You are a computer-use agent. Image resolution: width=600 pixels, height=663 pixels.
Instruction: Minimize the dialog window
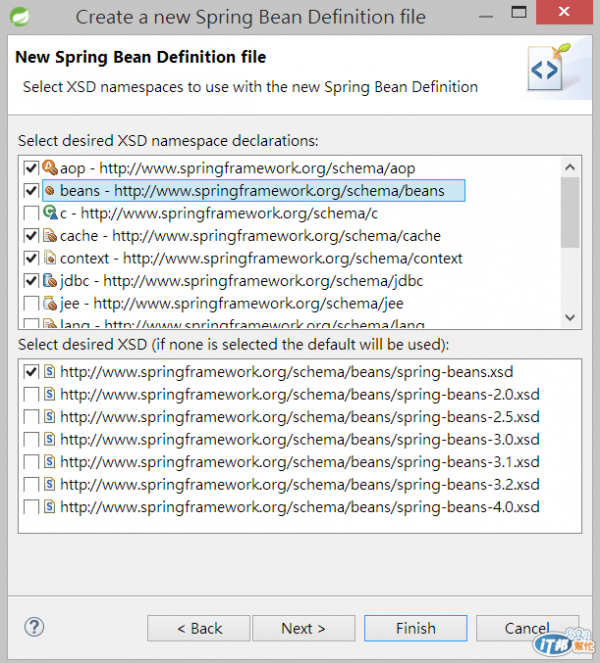coord(486,16)
